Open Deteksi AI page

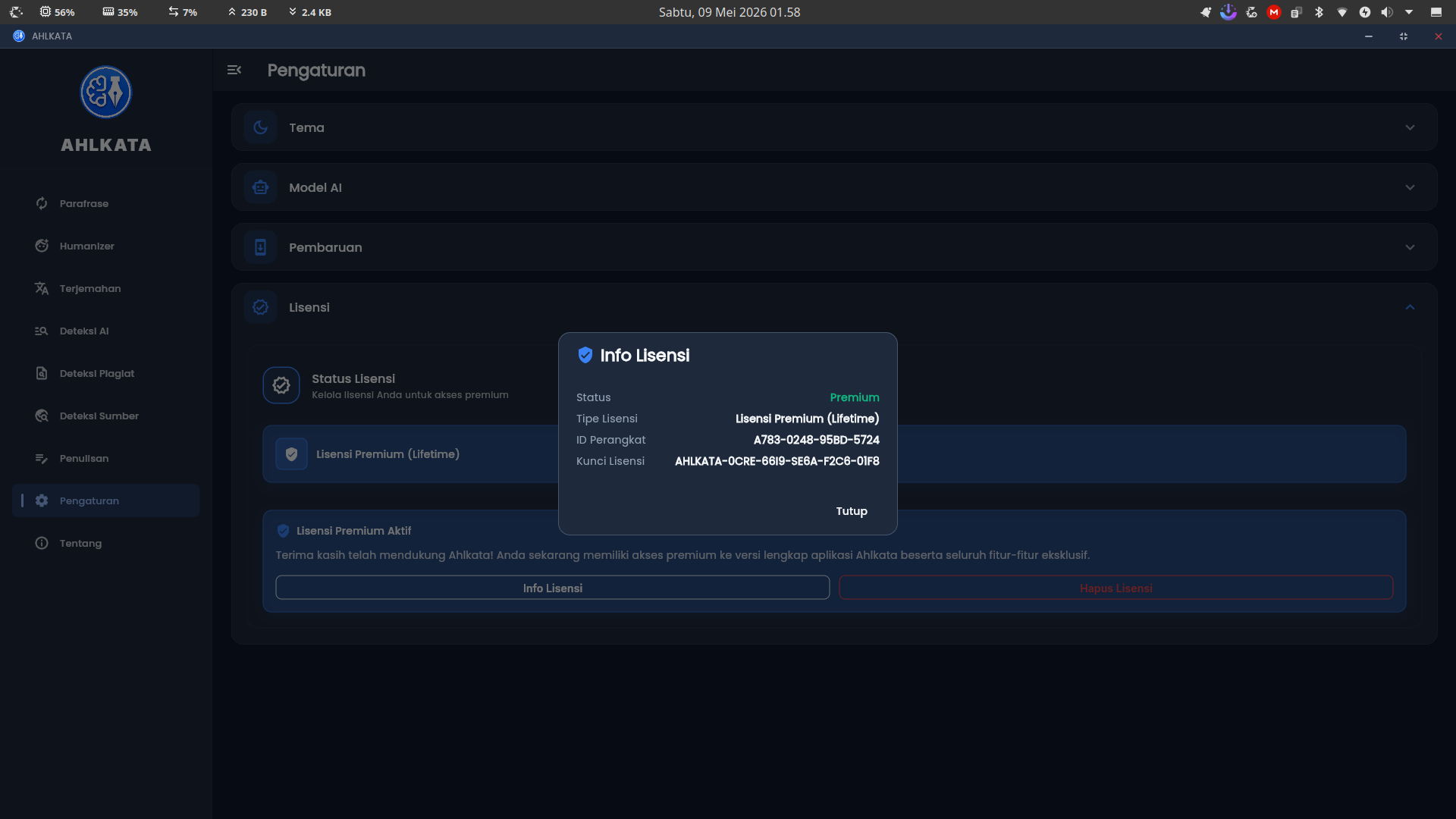coord(106,331)
